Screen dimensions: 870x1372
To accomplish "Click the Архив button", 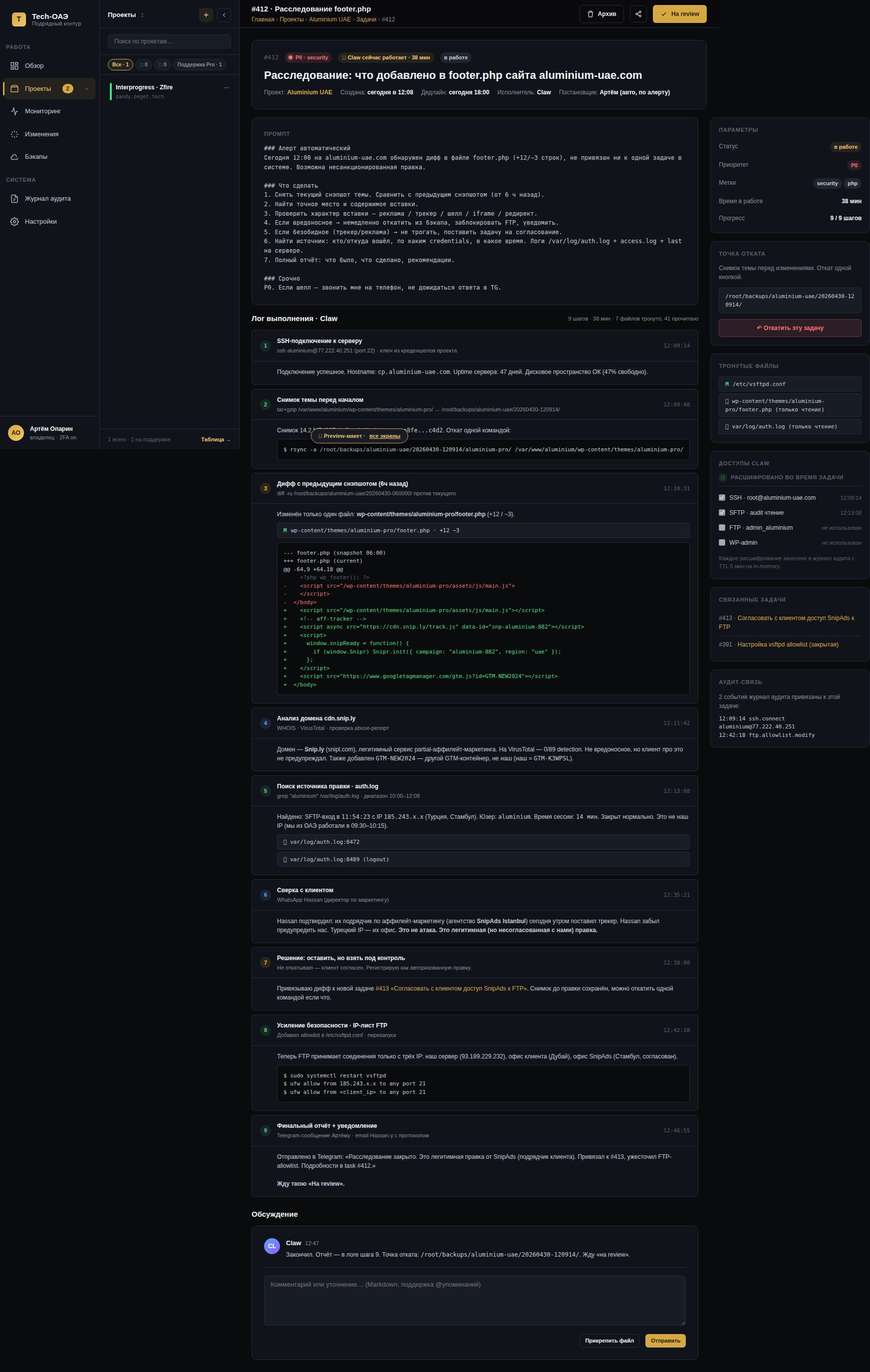I will 601,13.
